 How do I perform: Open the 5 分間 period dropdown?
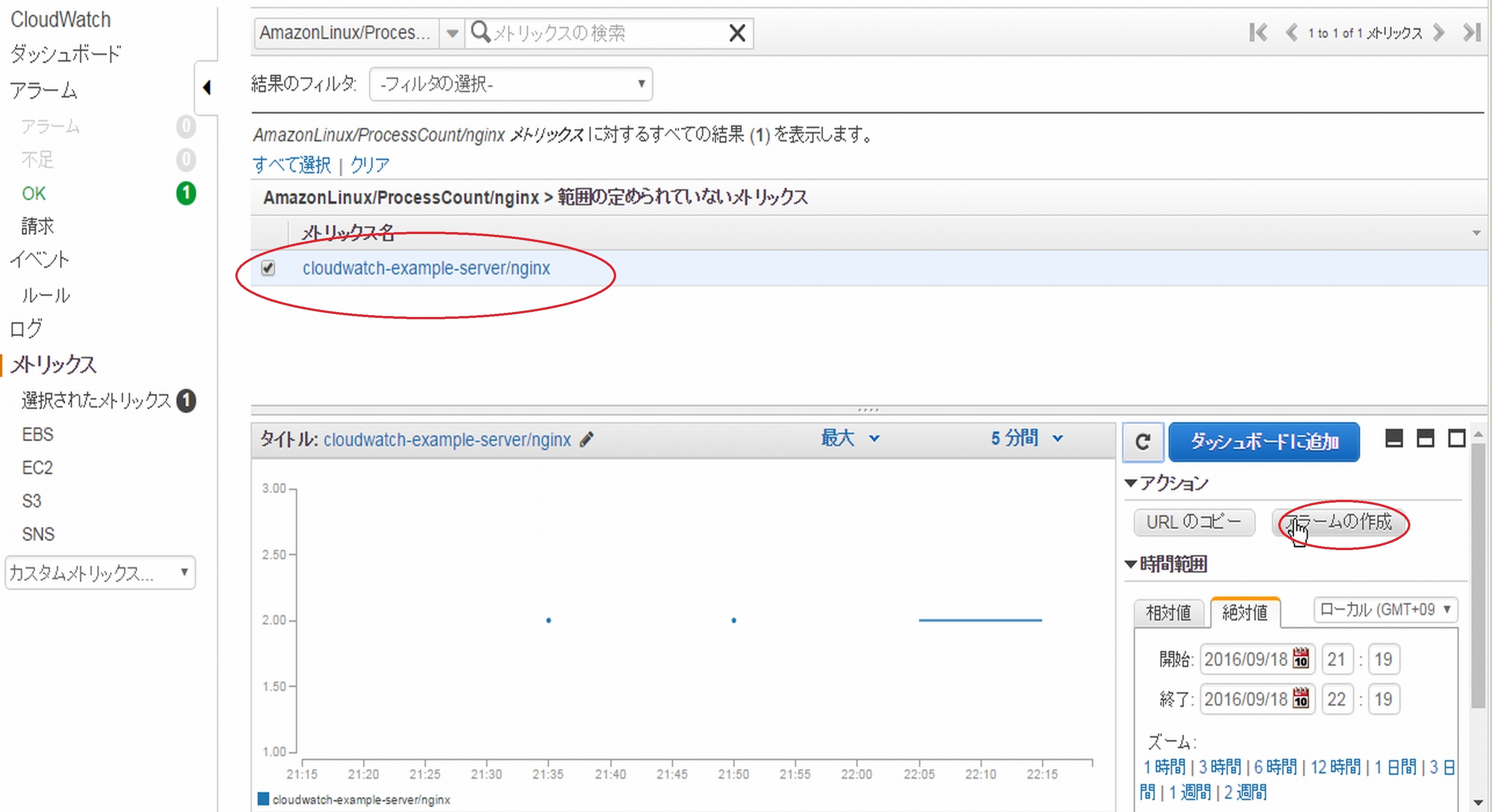pyautogui.click(x=1025, y=439)
